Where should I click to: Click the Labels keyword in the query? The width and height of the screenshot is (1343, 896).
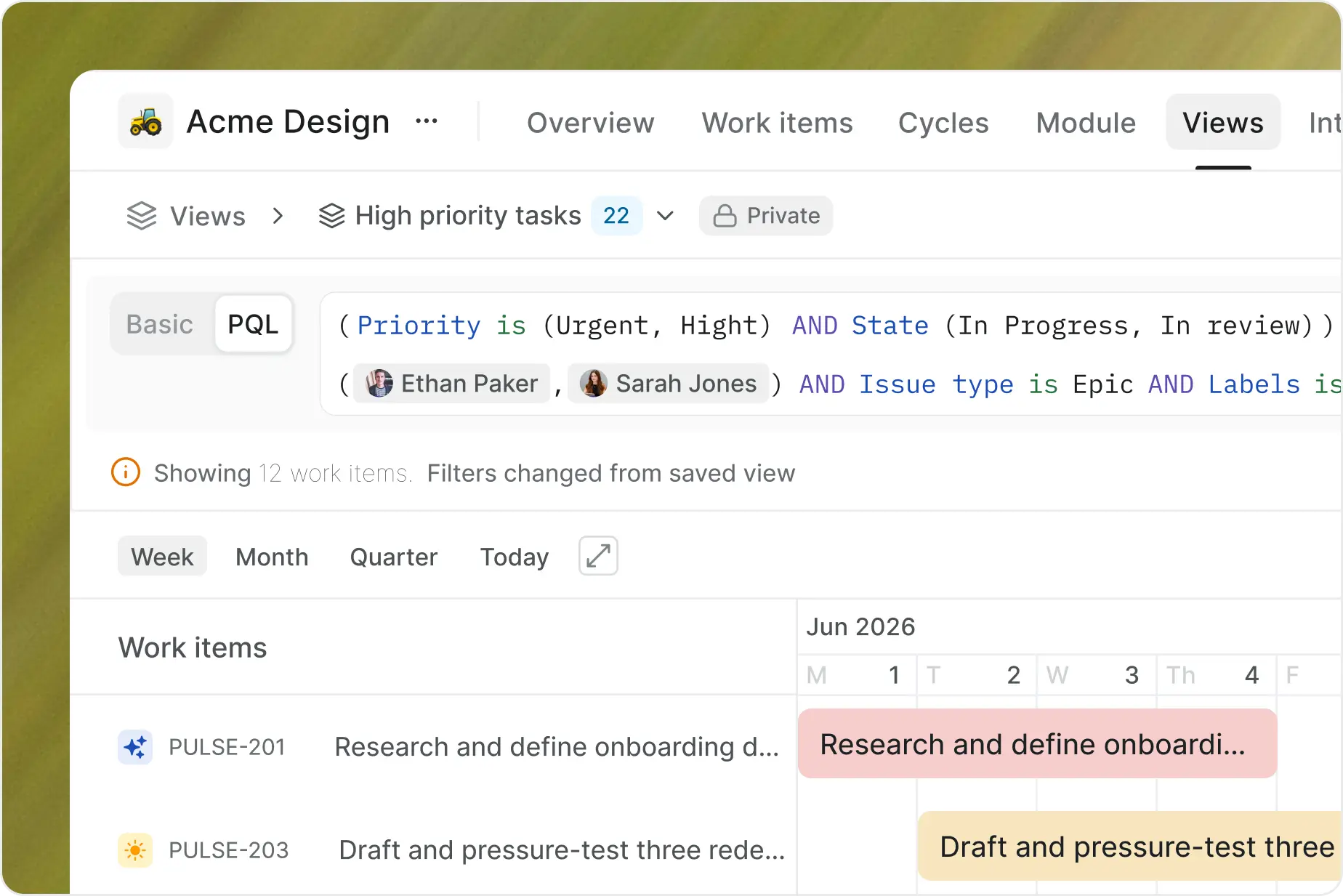click(1254, 384)
